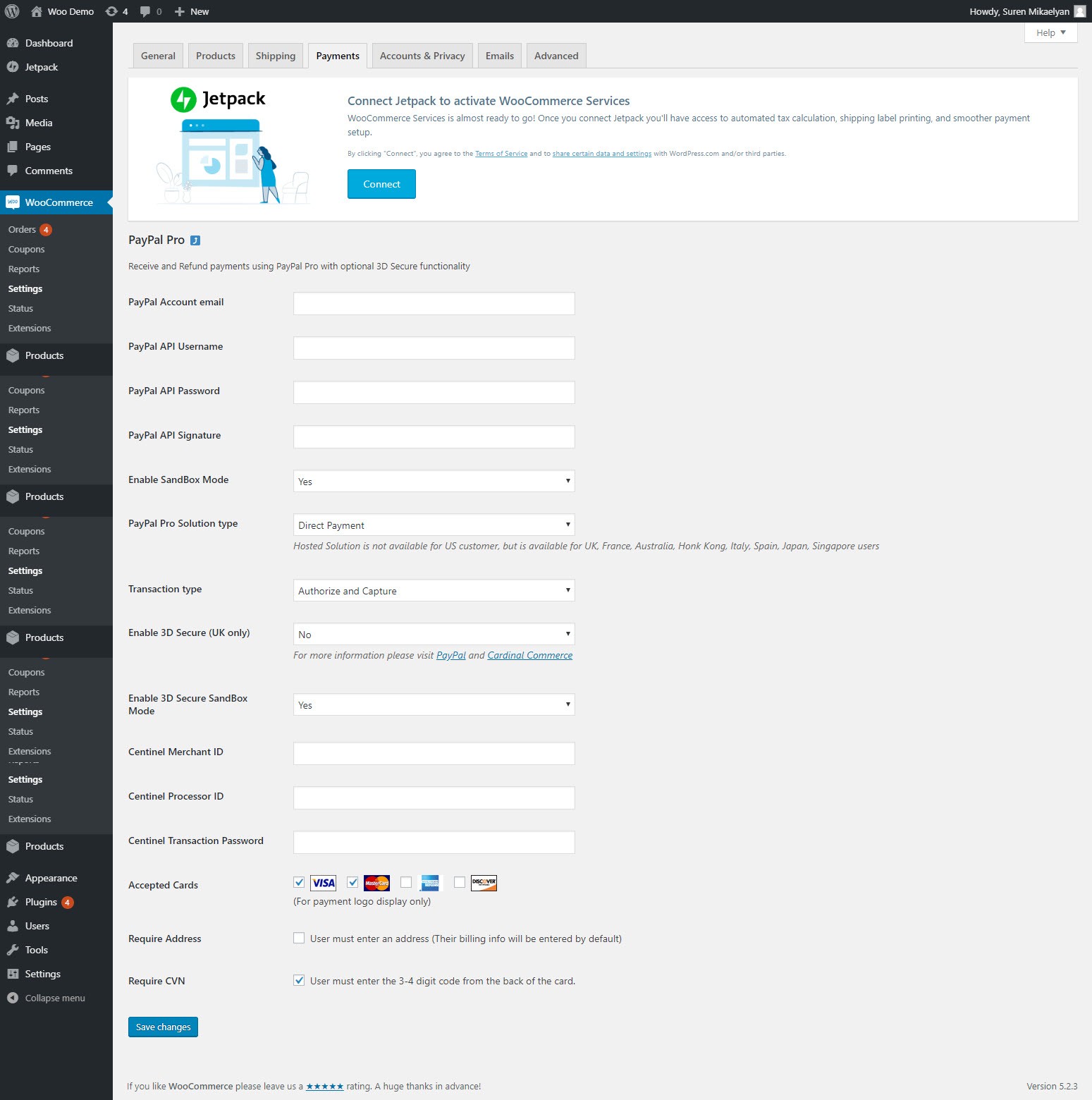Toggle the Require CVN checkbox

point(299,980)
